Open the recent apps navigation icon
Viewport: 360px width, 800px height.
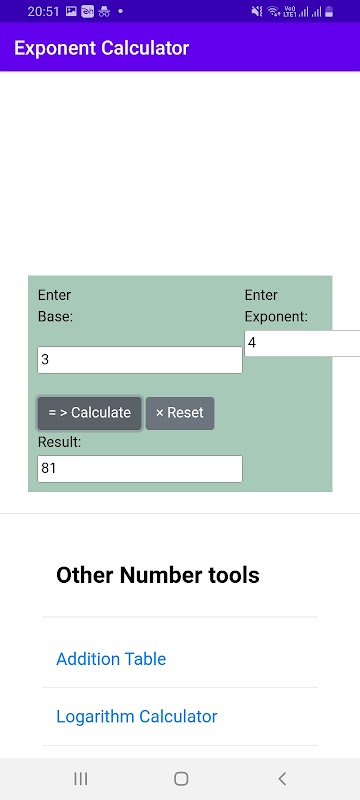click(x=81, y=779)
